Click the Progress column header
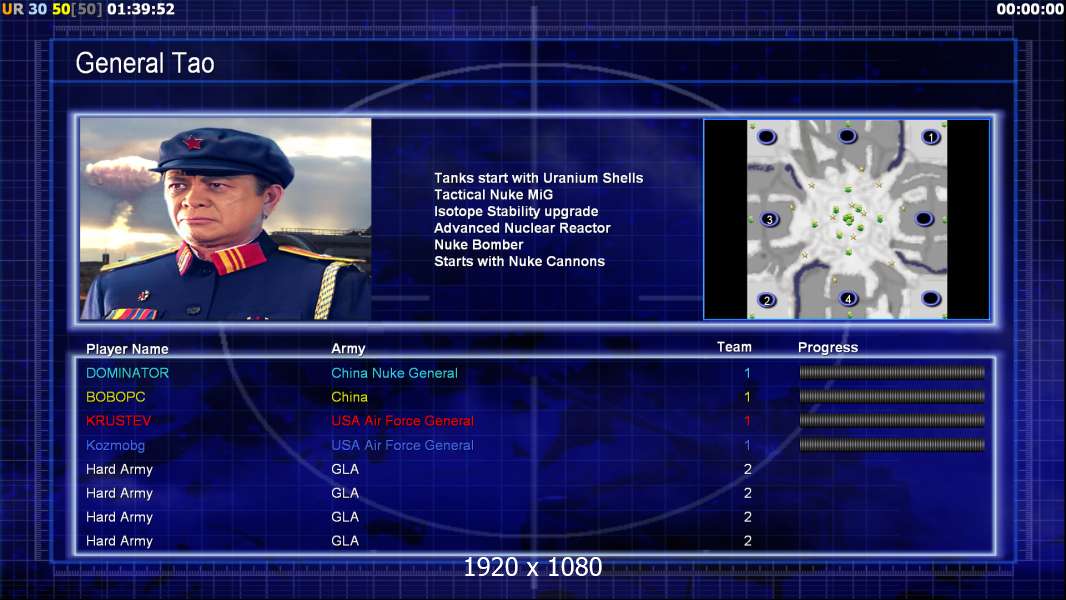Image resolution: width=1066 pixels, height=600 pixels. [x=827, y=347]
